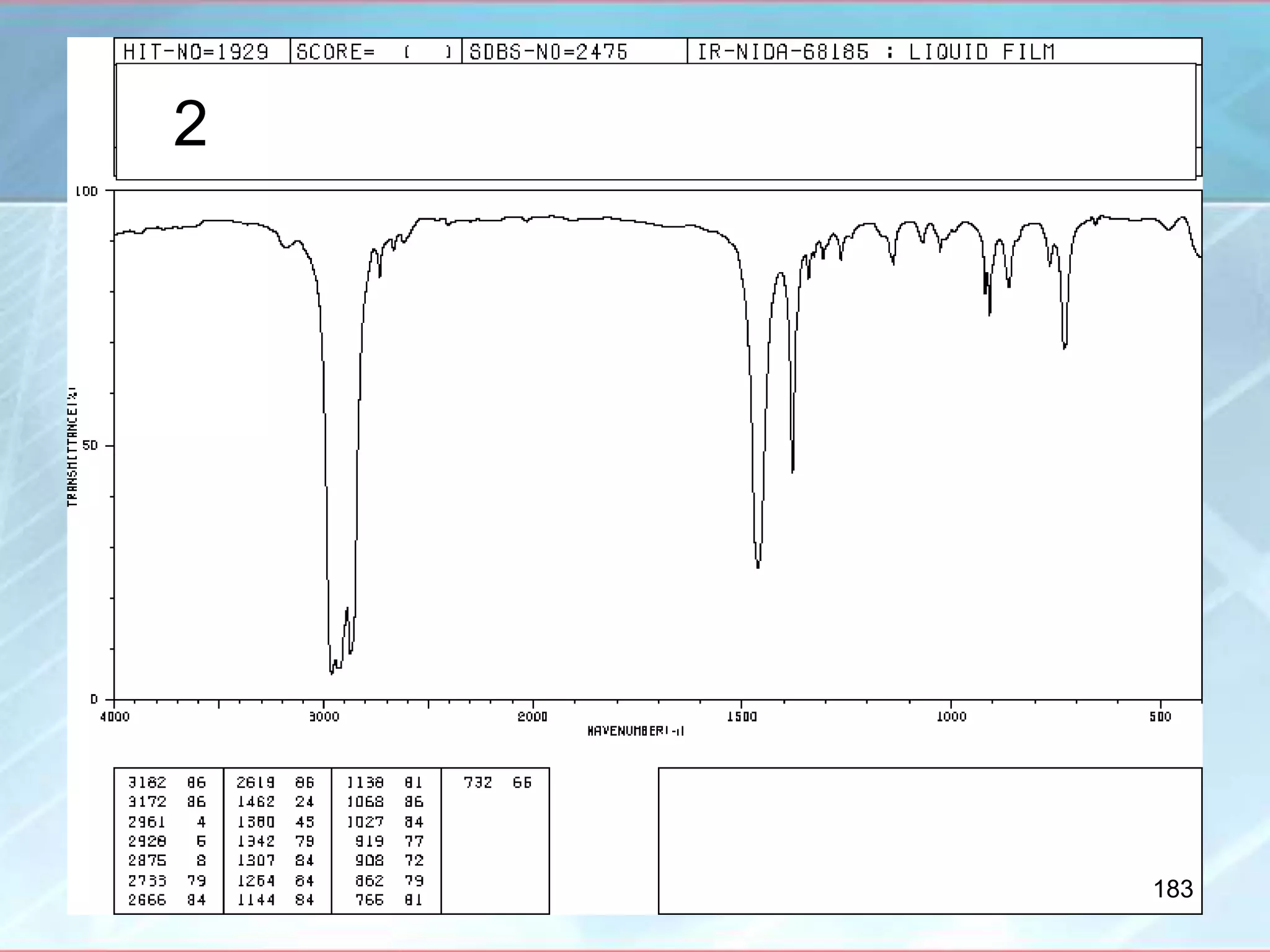Click the WAVENUMBER axis title
The height and width of the screenshot is (952, 1270).
pyautogui.click(x=636, y=731)
